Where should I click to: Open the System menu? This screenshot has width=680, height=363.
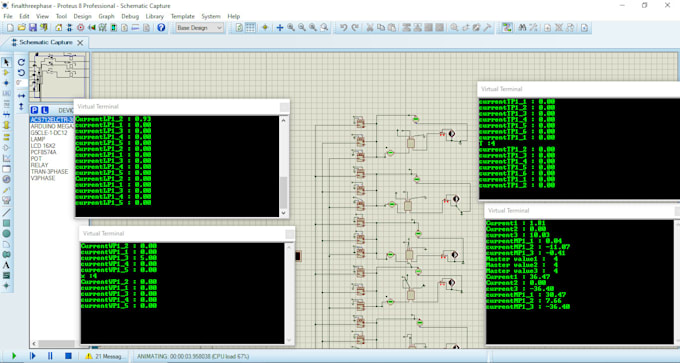pos(211,16)
